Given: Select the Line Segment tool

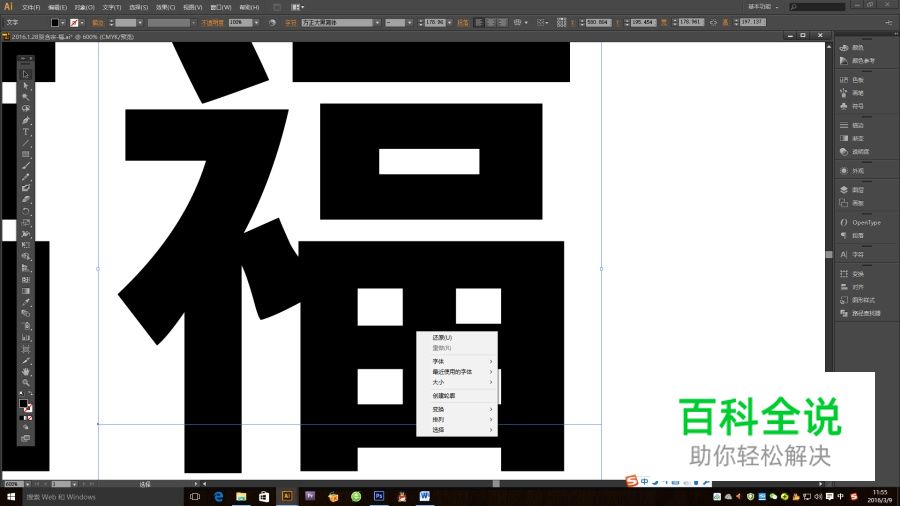Looking at the screenshot, I should pos(25,143).
